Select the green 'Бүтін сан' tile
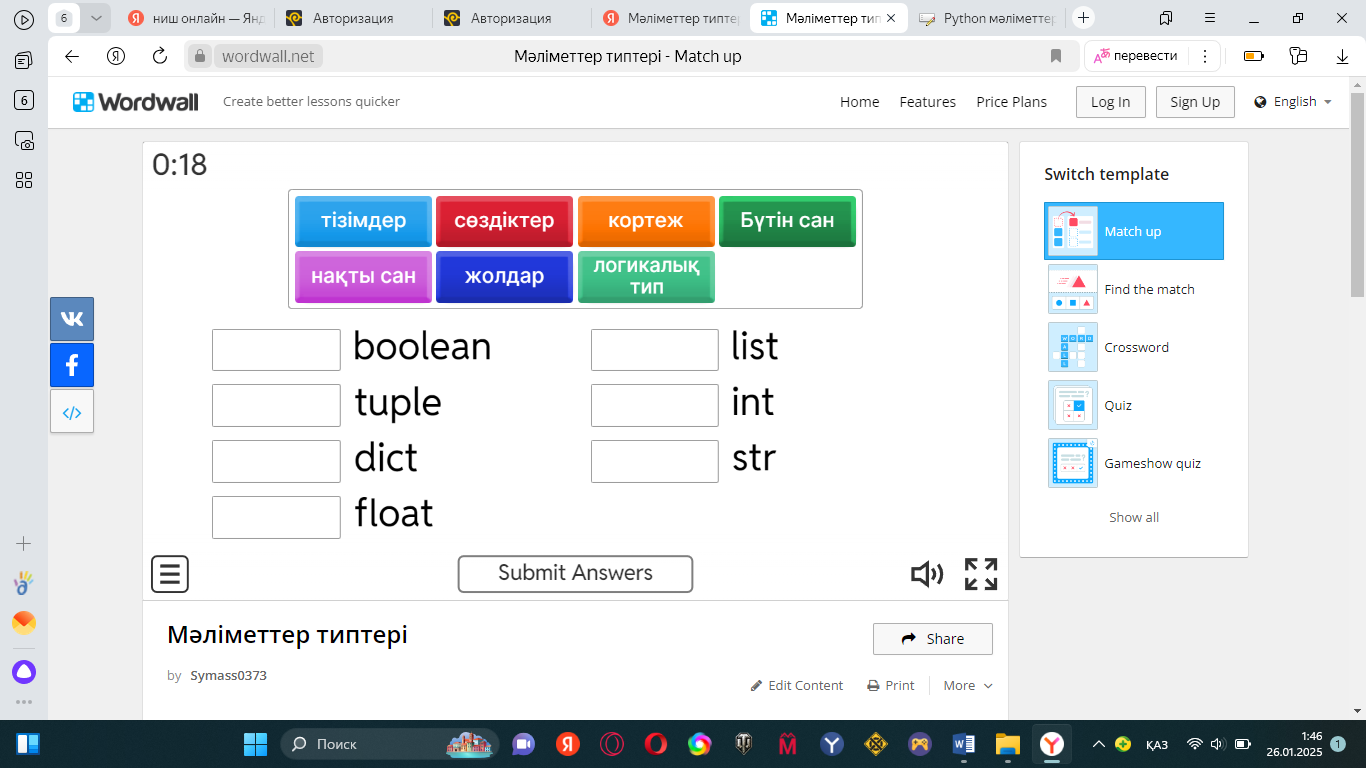 tap(787, 221)
